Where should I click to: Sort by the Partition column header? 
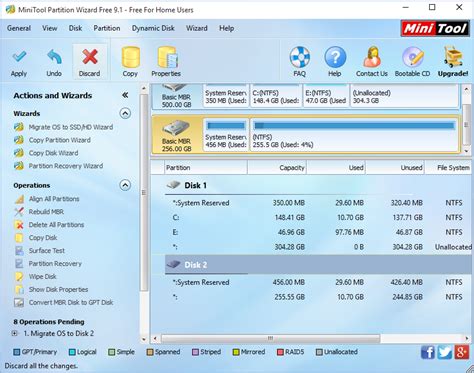[206, 168]
